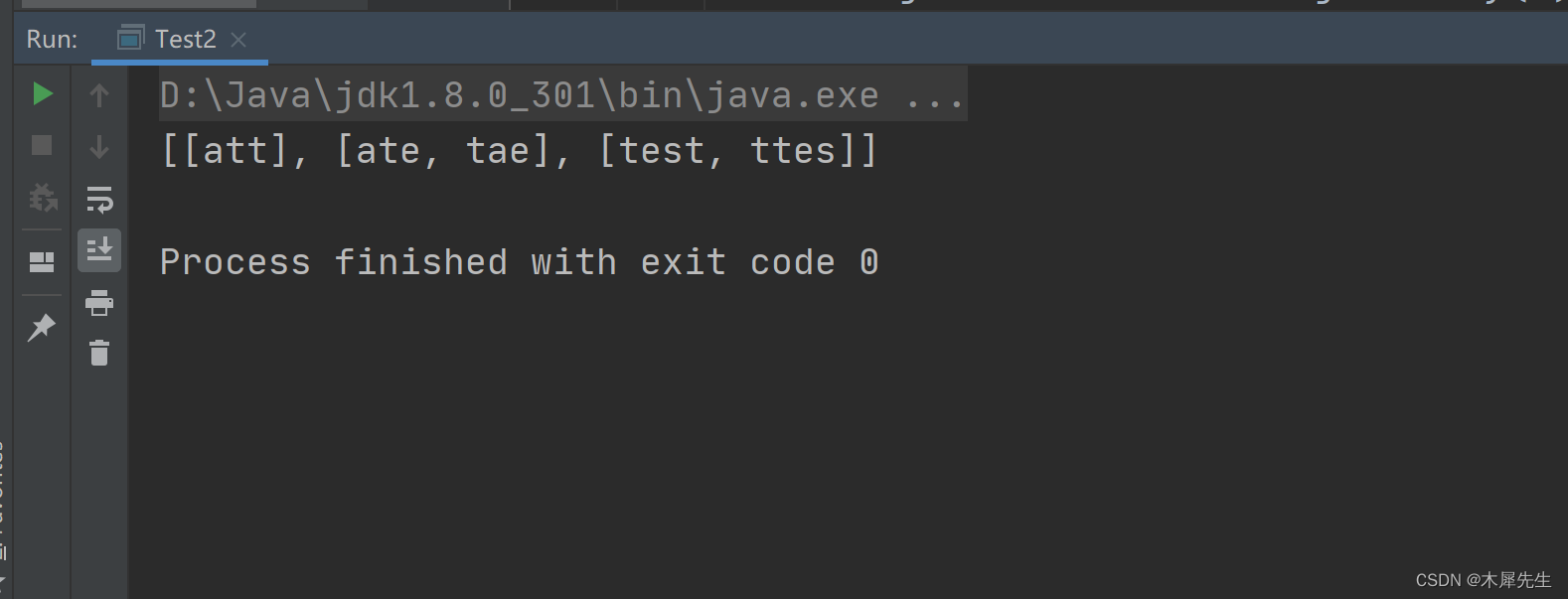Viewport: 1568px width, 599px height.
Task: Click the Up the Stack Trace arrow
Action: coord(99,95)
